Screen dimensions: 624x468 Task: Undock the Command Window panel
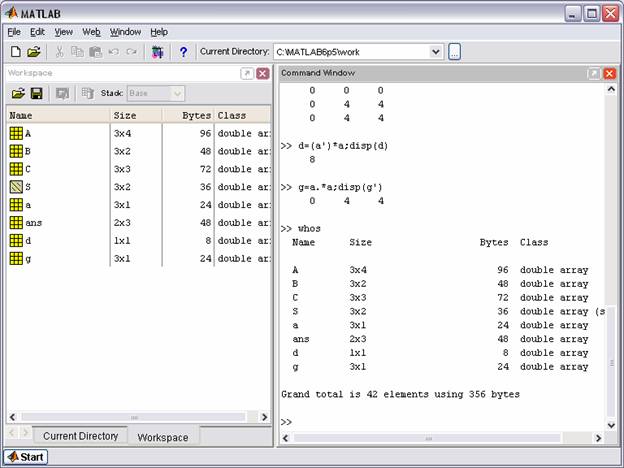tap(593, 74)
